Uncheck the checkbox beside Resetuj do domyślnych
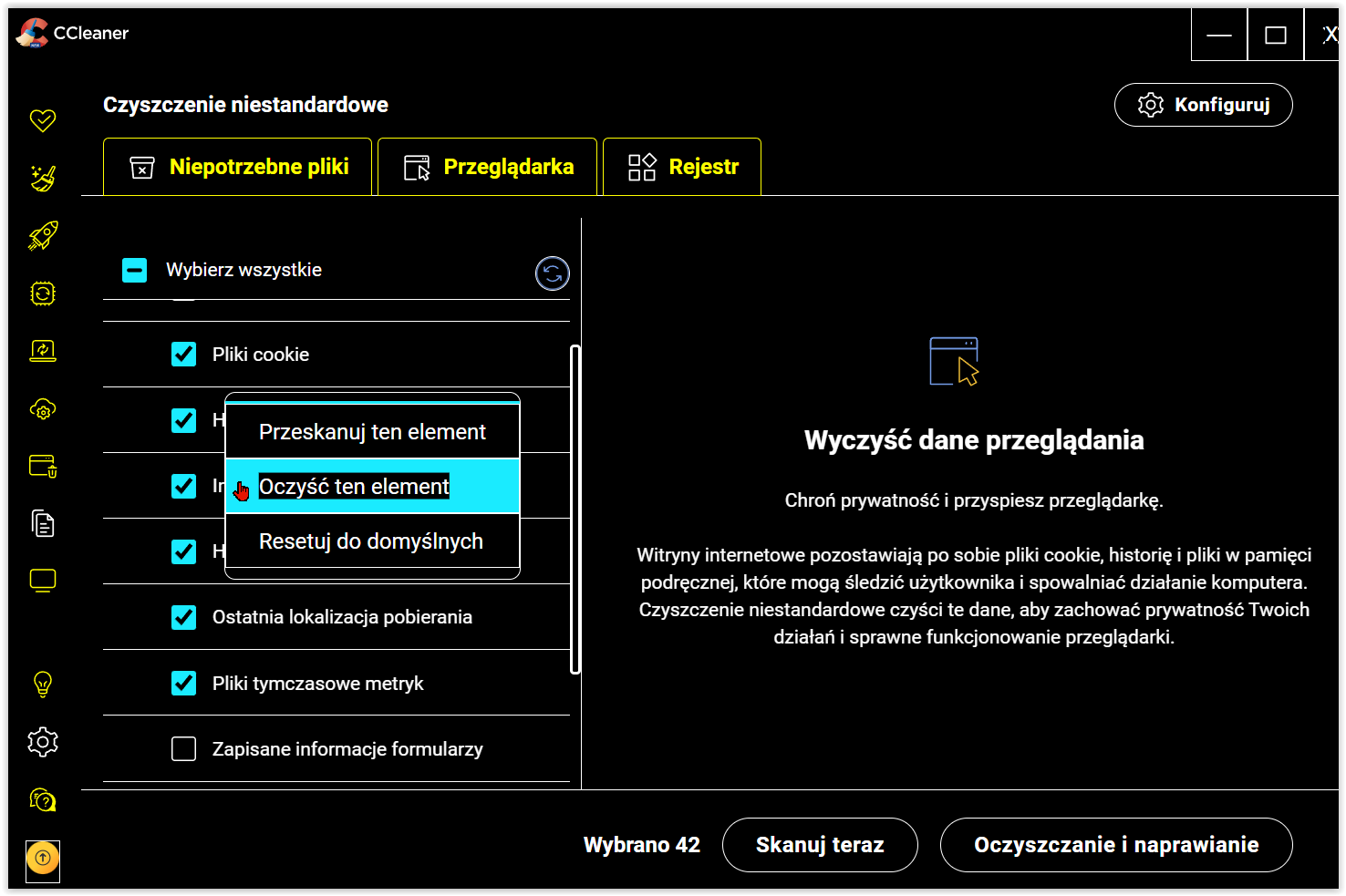 [184, 551]
